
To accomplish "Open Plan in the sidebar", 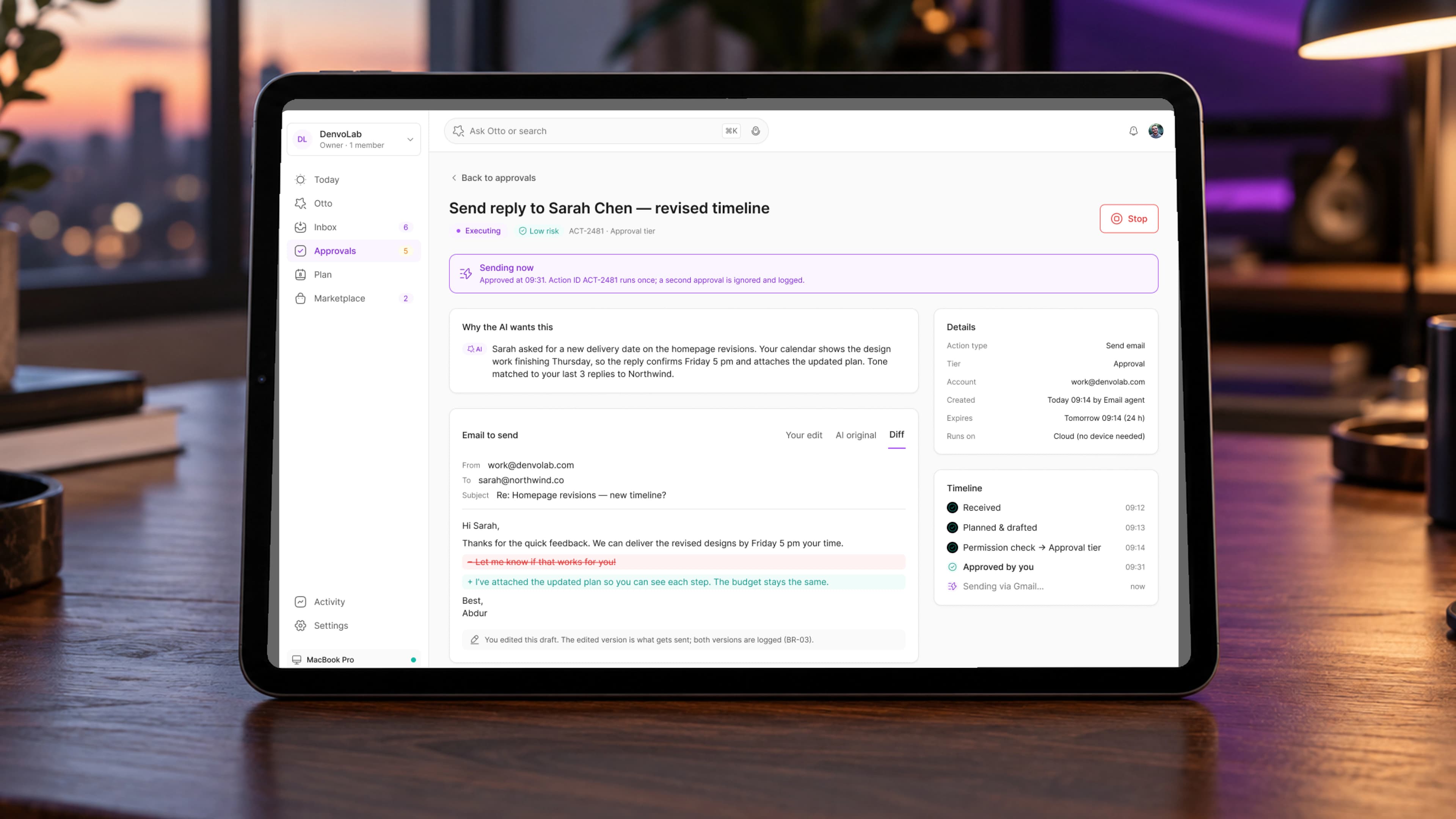I will (354, 275).
